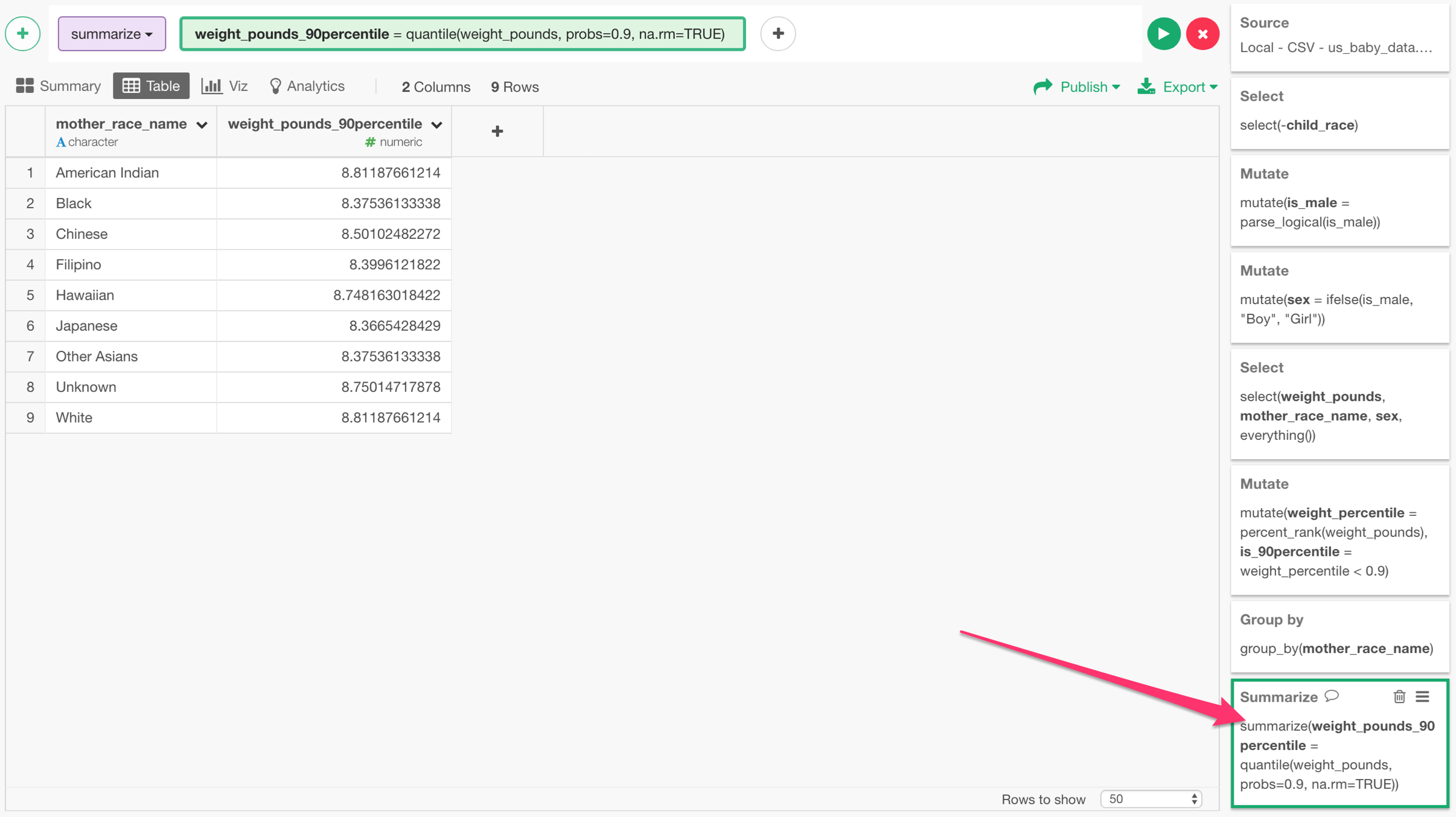Click the green add step plus icon
This screenshot has height=817, width=1456.
[x=23, y=34]
